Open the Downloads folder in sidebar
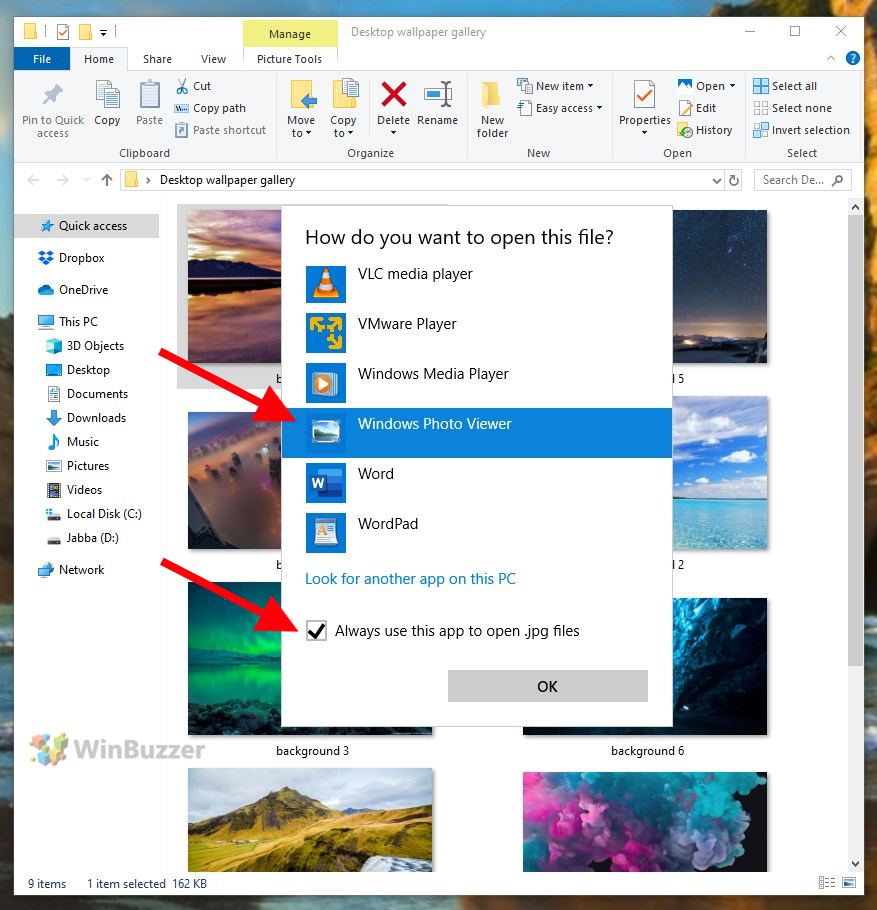Screen dimensions: 877x910 tap(85, 418)
